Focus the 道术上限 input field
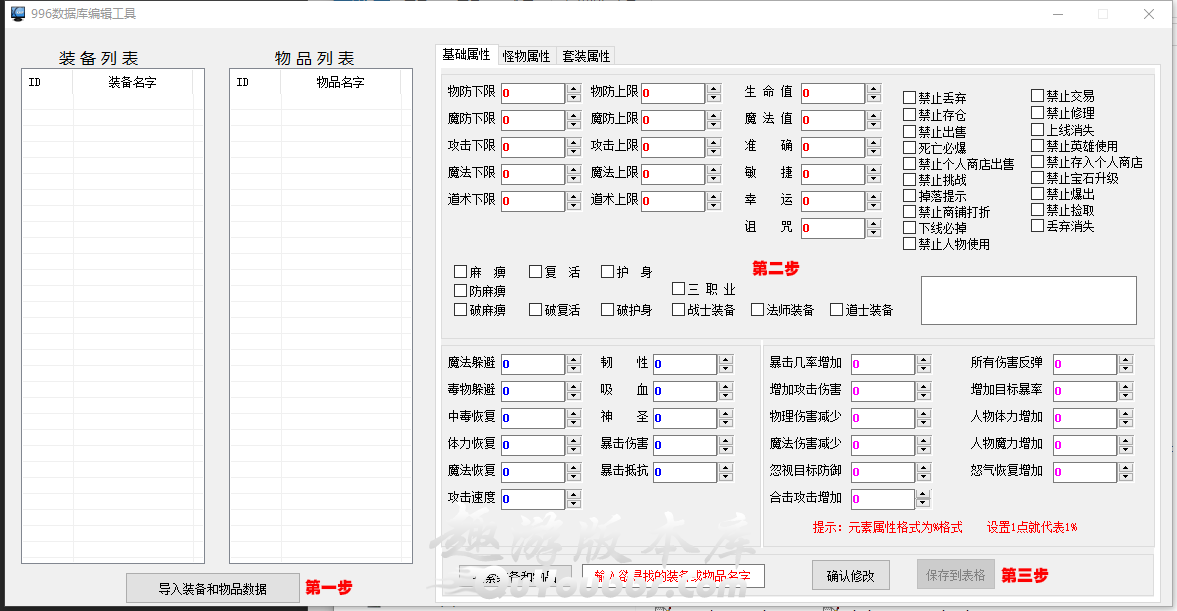Screen dimensions: 1177x611 point(673,201)
